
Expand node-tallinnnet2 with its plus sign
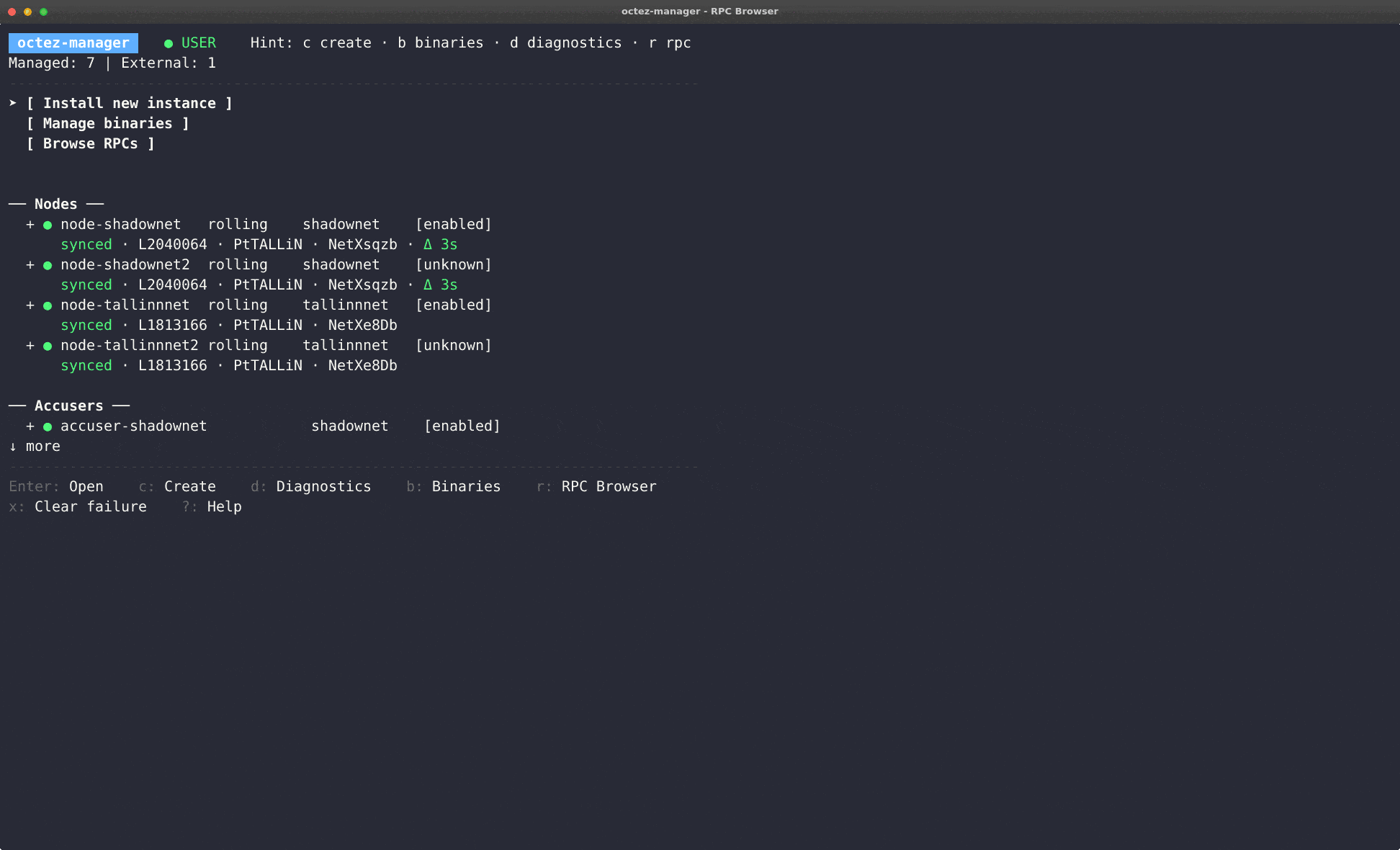pos(30,346)
